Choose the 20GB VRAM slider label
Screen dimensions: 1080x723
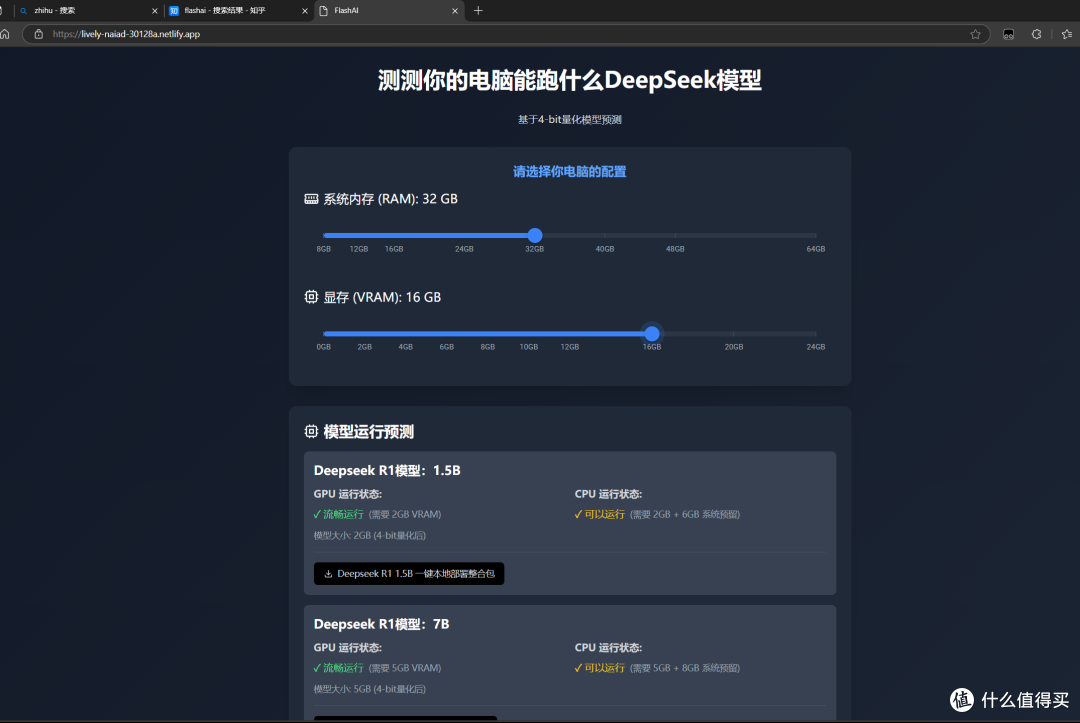(x=734, y=347)
